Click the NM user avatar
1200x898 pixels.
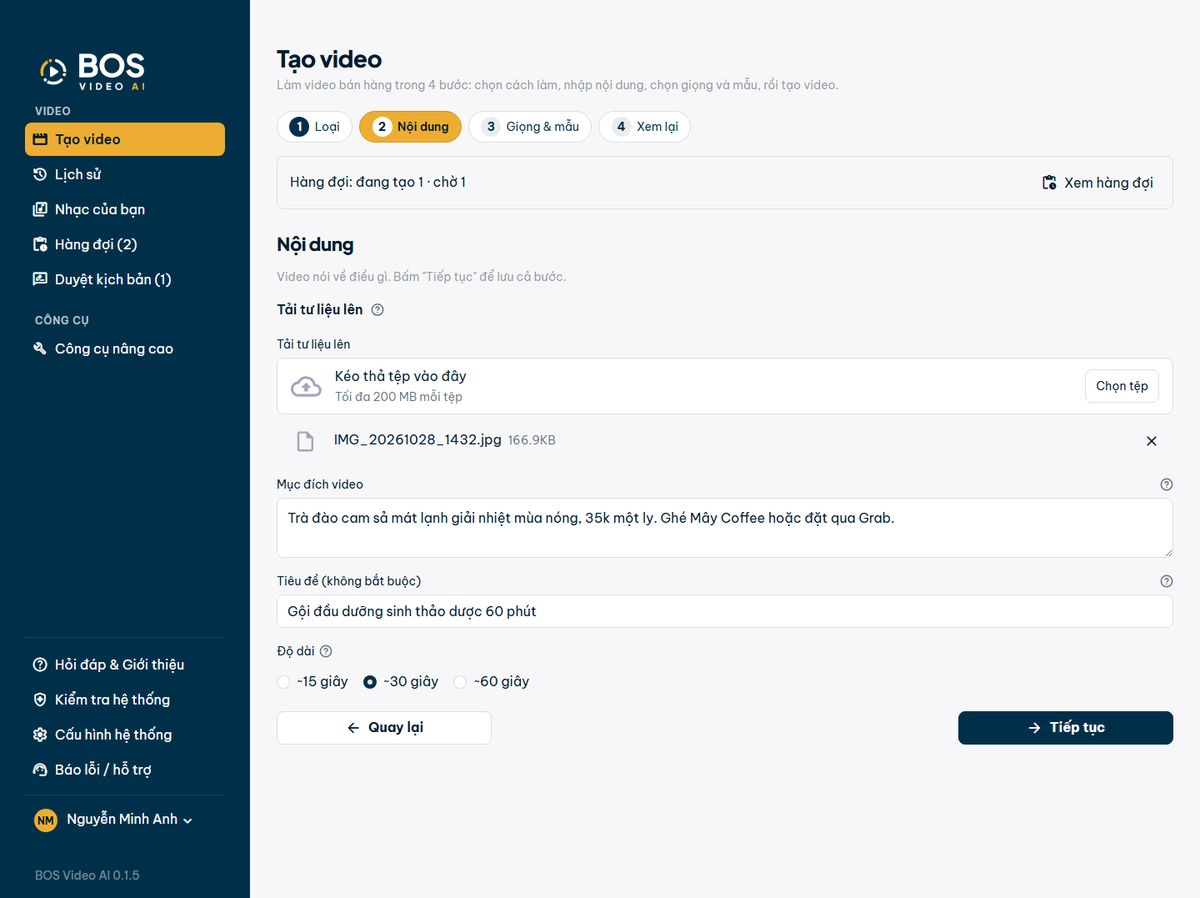[x=46, y=821]
